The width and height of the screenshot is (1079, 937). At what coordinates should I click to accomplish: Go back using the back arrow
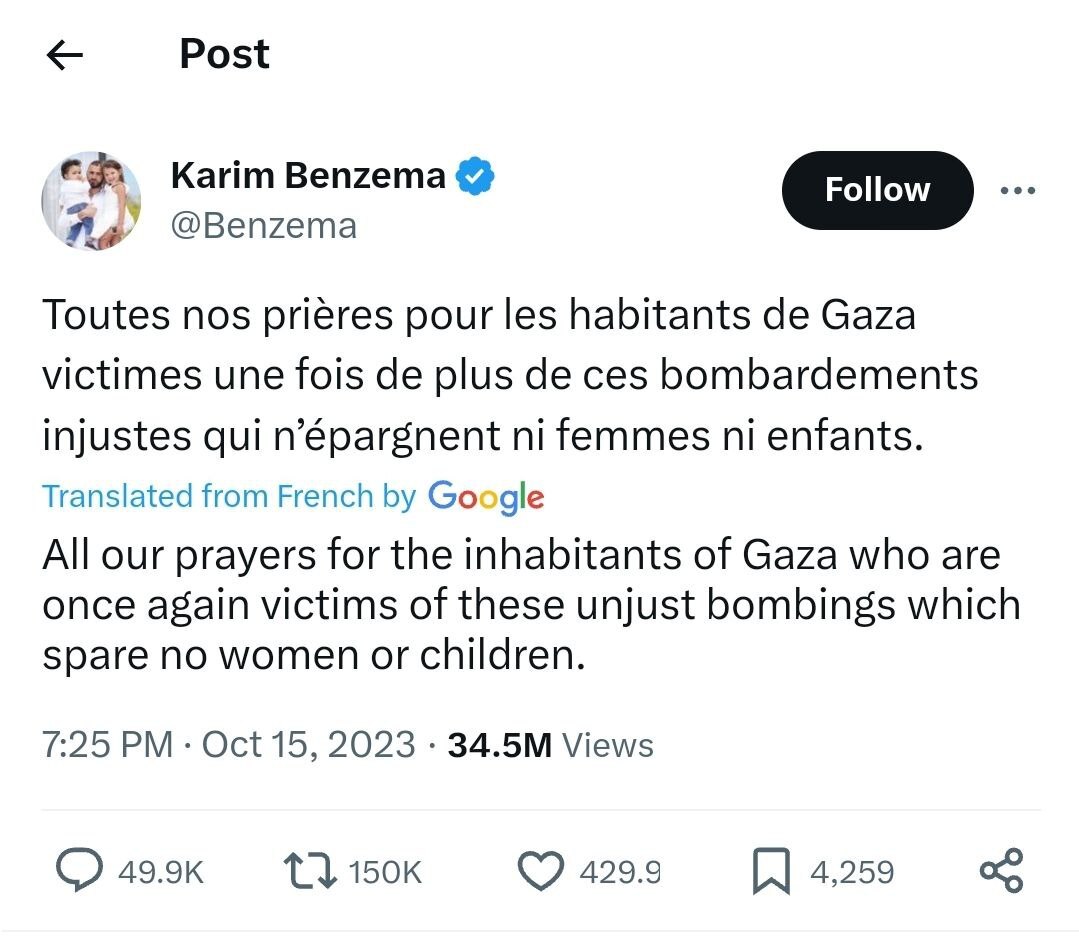(66, 56)
